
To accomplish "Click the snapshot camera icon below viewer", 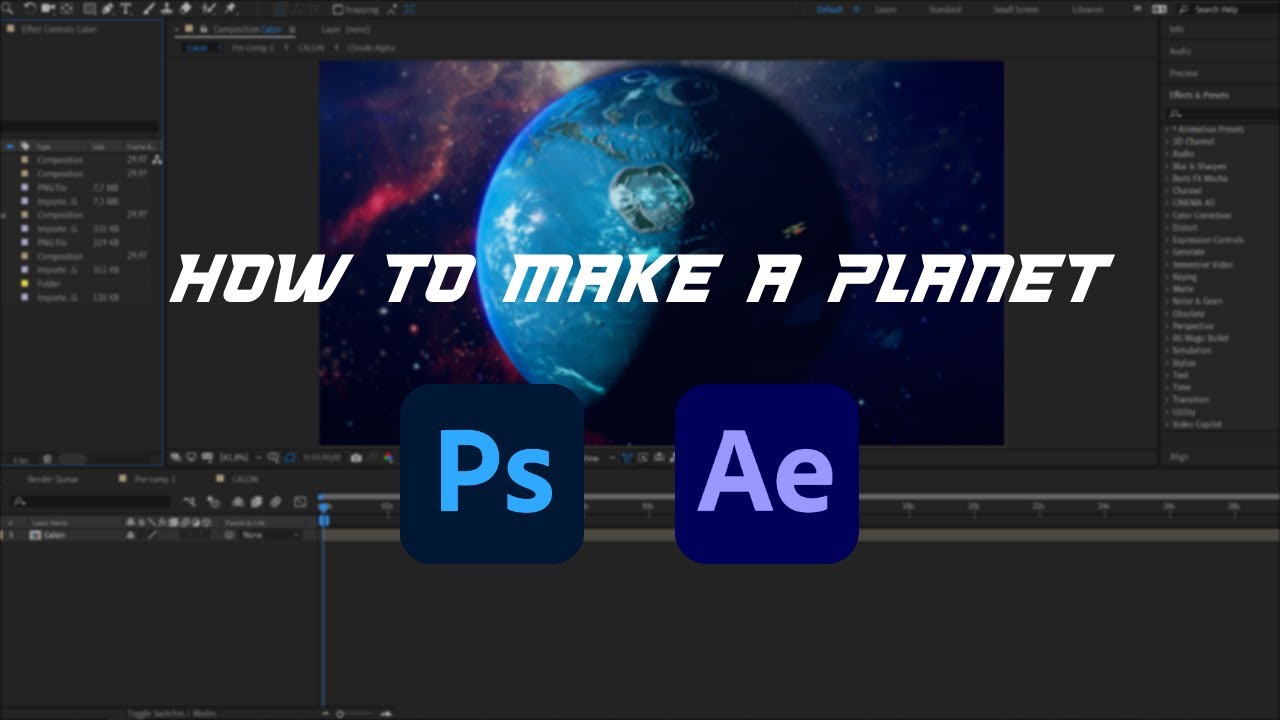I will (356, 457).
